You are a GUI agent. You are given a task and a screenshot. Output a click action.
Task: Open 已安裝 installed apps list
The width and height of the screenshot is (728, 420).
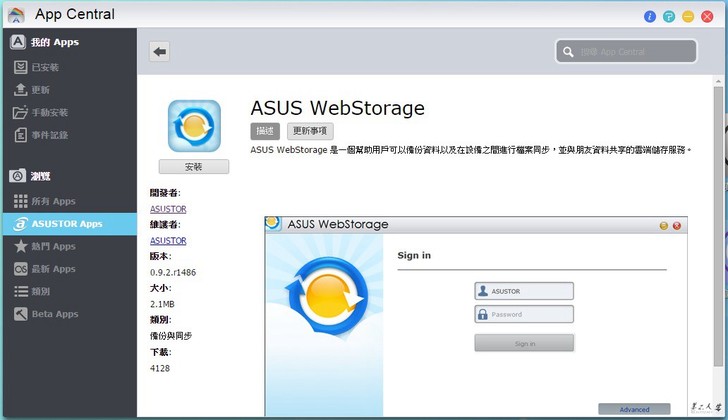coord(45,67)
